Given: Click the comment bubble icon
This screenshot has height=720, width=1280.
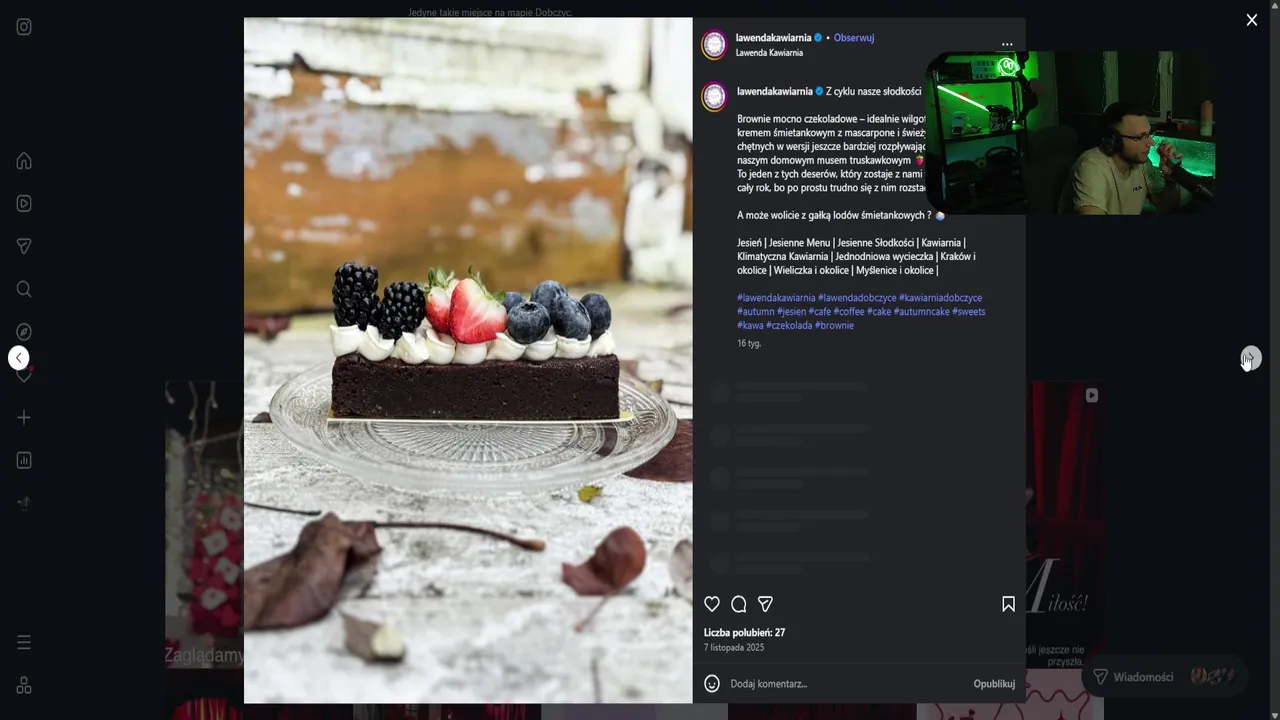Looking at the screenshot, I should pyautogui.click(x=739, y=604).
